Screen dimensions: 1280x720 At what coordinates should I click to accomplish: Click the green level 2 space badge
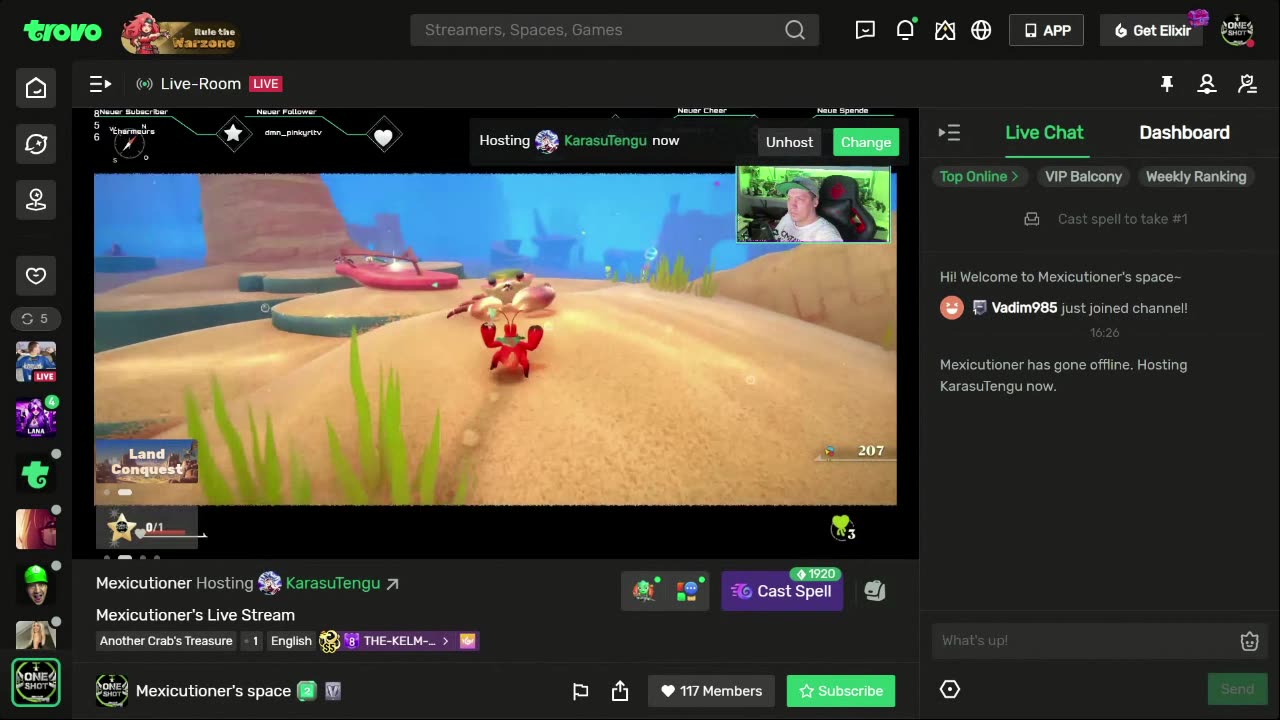pyautogui.click(x=307, y=691)
